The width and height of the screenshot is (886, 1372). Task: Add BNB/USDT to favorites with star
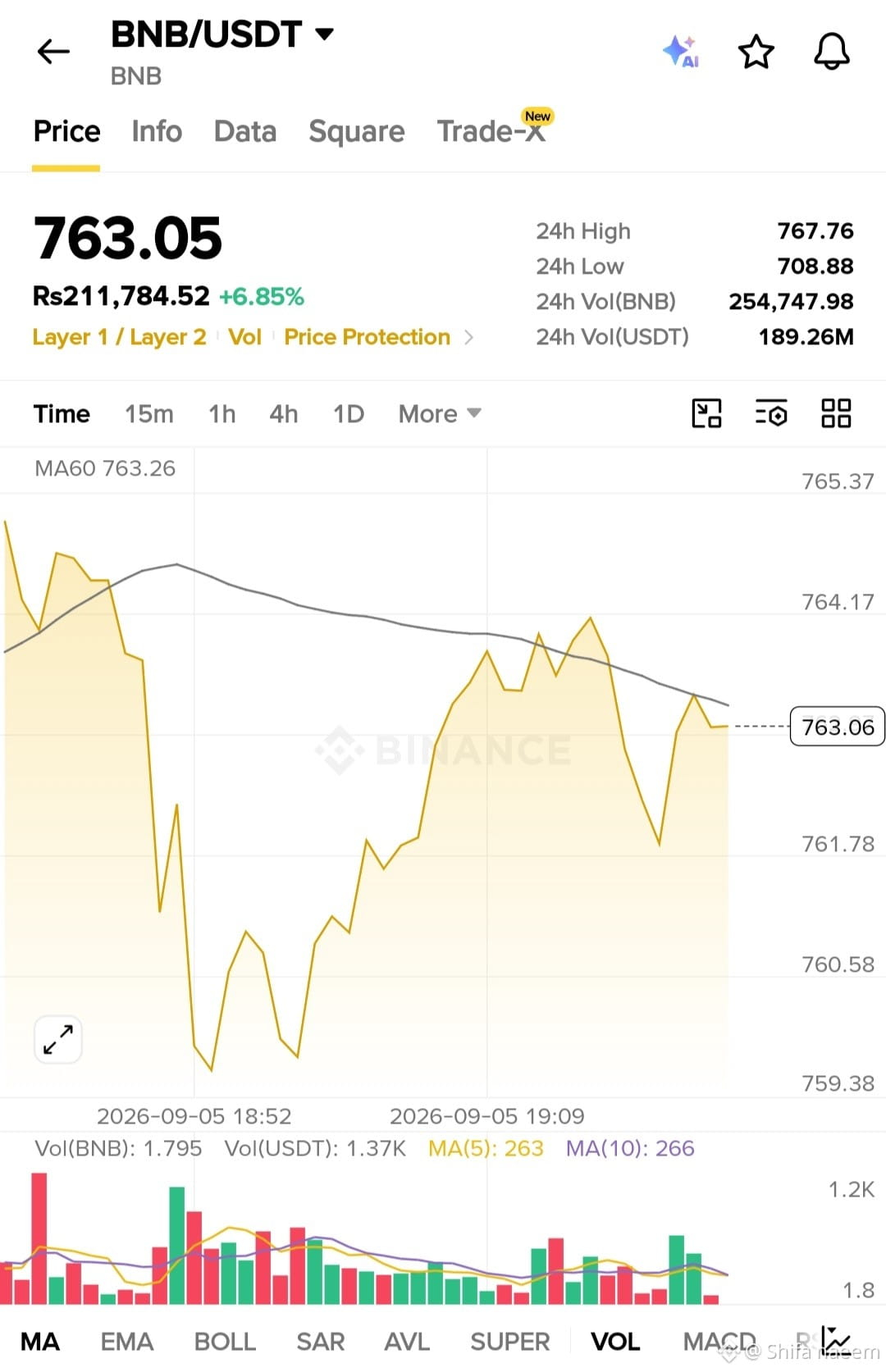click(756, 52)
